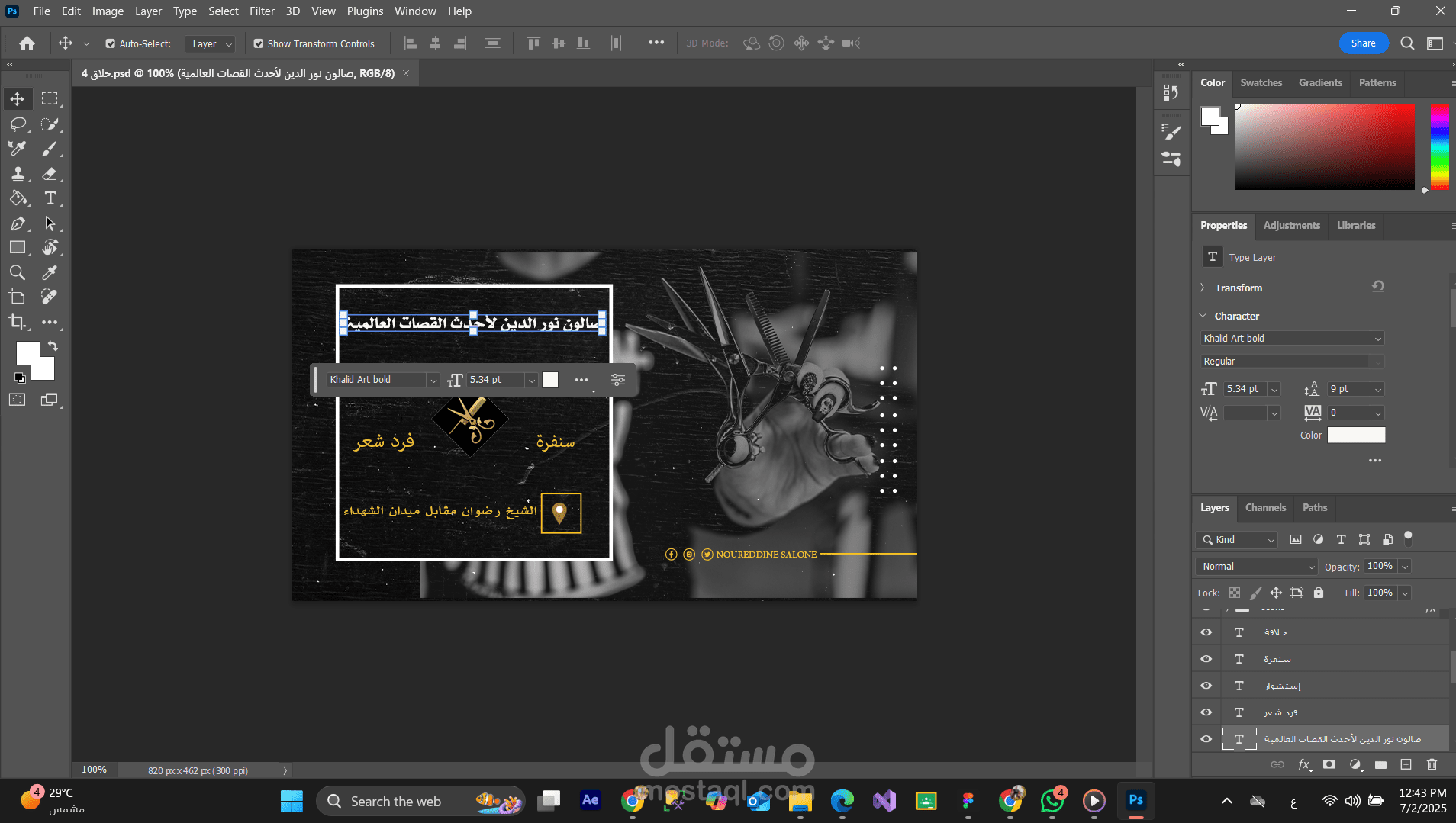Select the Rectangle shape tool
Viewport: 1456px width, 823px height.
pyautogui.click(x=17, y=247)
